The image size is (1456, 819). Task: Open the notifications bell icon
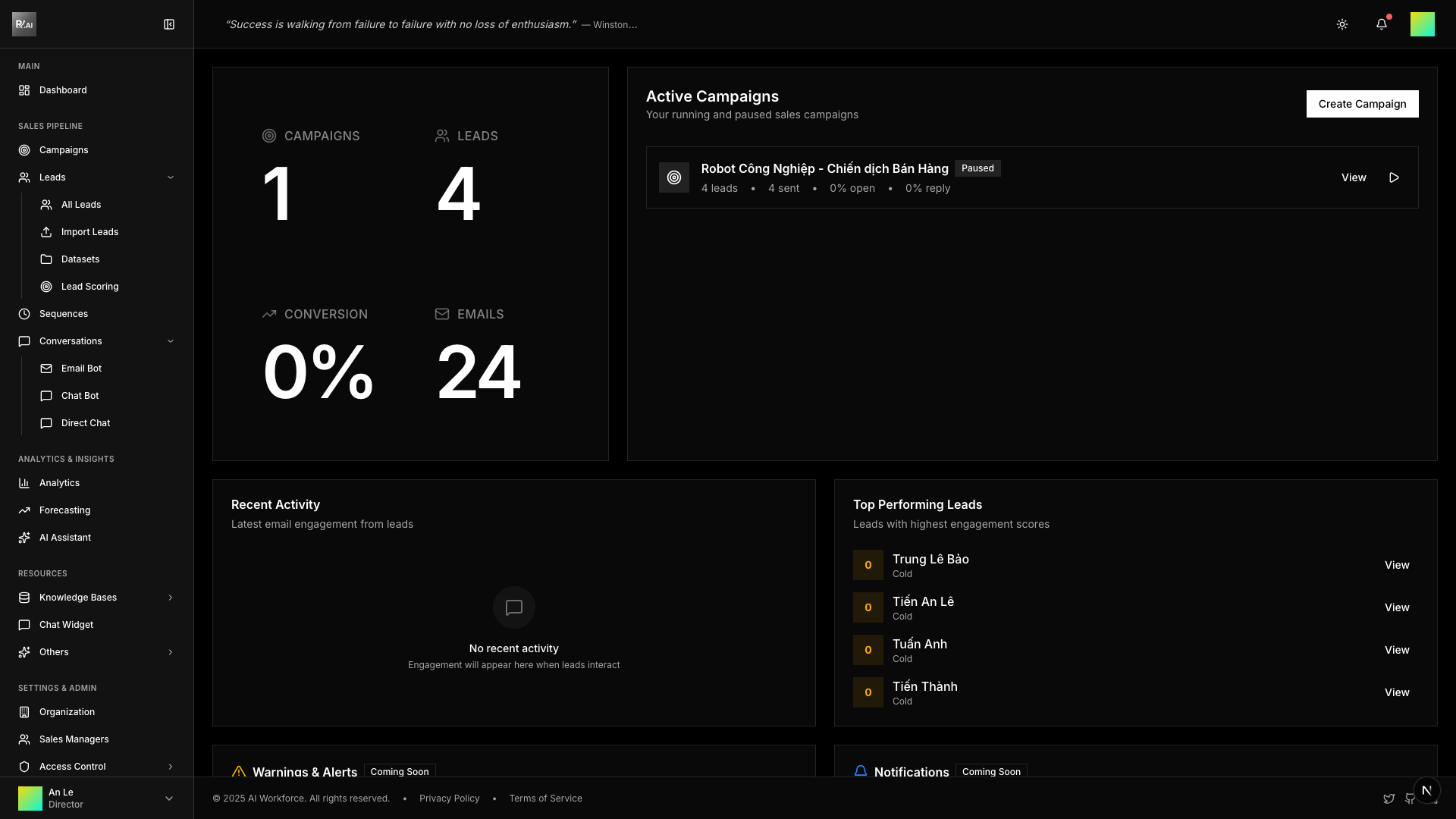(x=1381, y=24)
